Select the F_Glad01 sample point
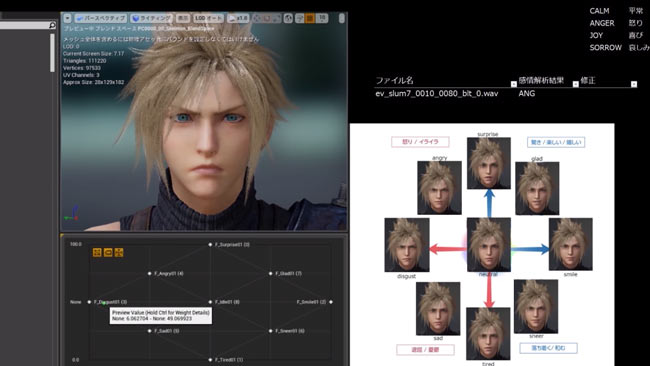650x366 pixels. click(x=271, y=274)
